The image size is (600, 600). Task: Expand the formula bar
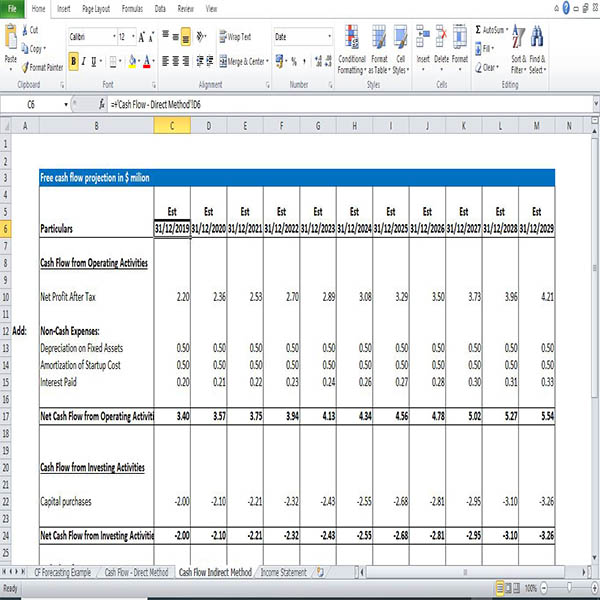coord(595,104)
